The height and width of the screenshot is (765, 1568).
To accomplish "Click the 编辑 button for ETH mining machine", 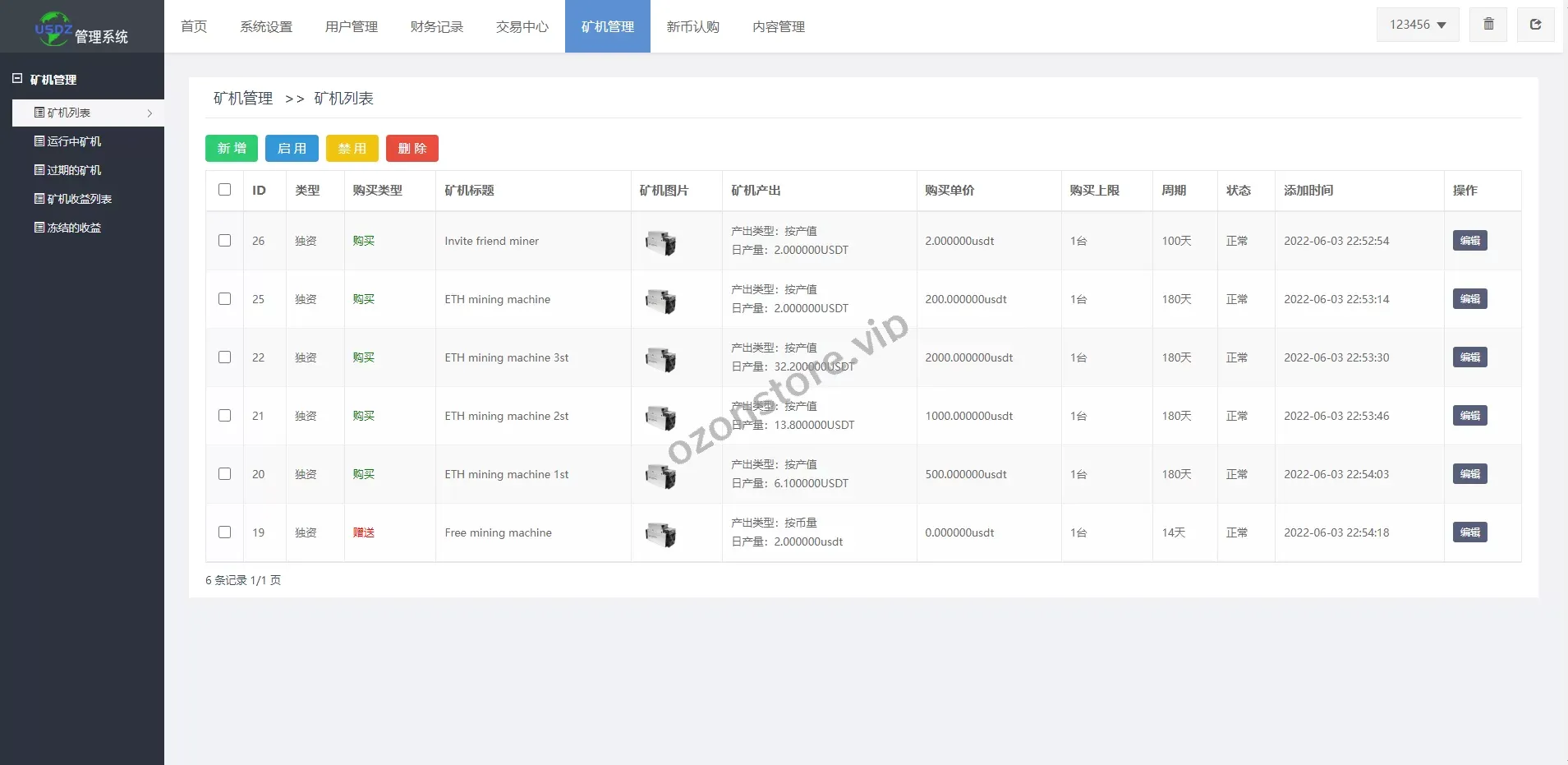I will click(x=1469, y=299).
